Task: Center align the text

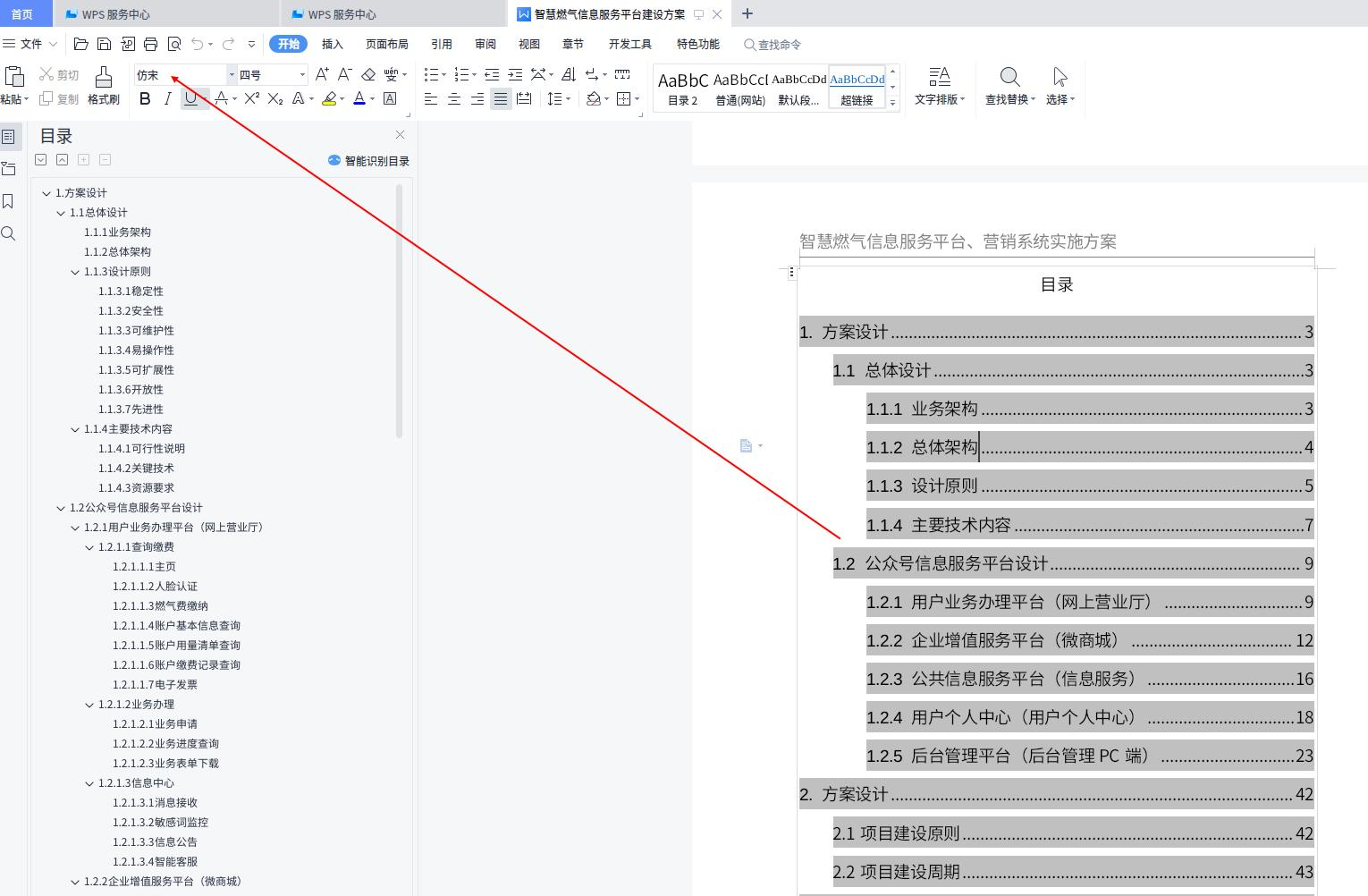Action: tap(454, 98)
